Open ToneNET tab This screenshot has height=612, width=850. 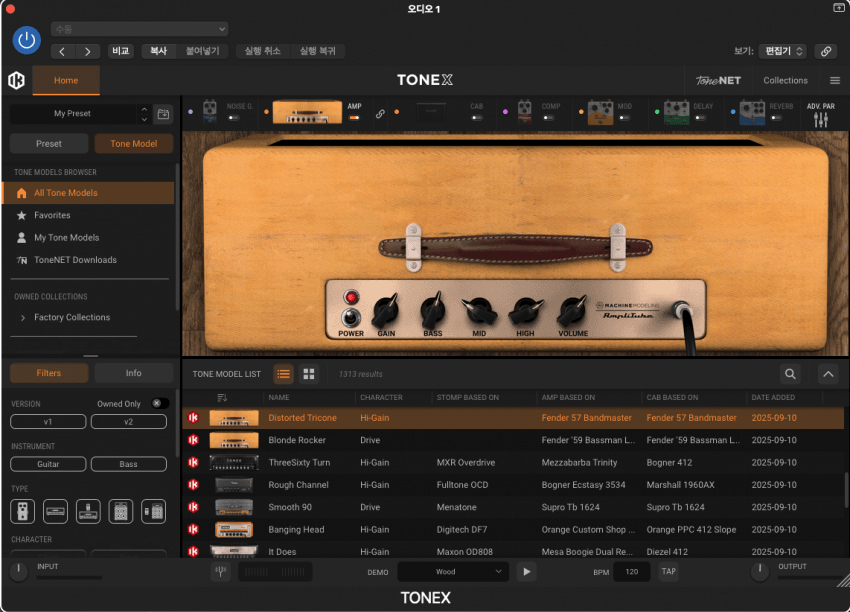click(x=718, y=80)
